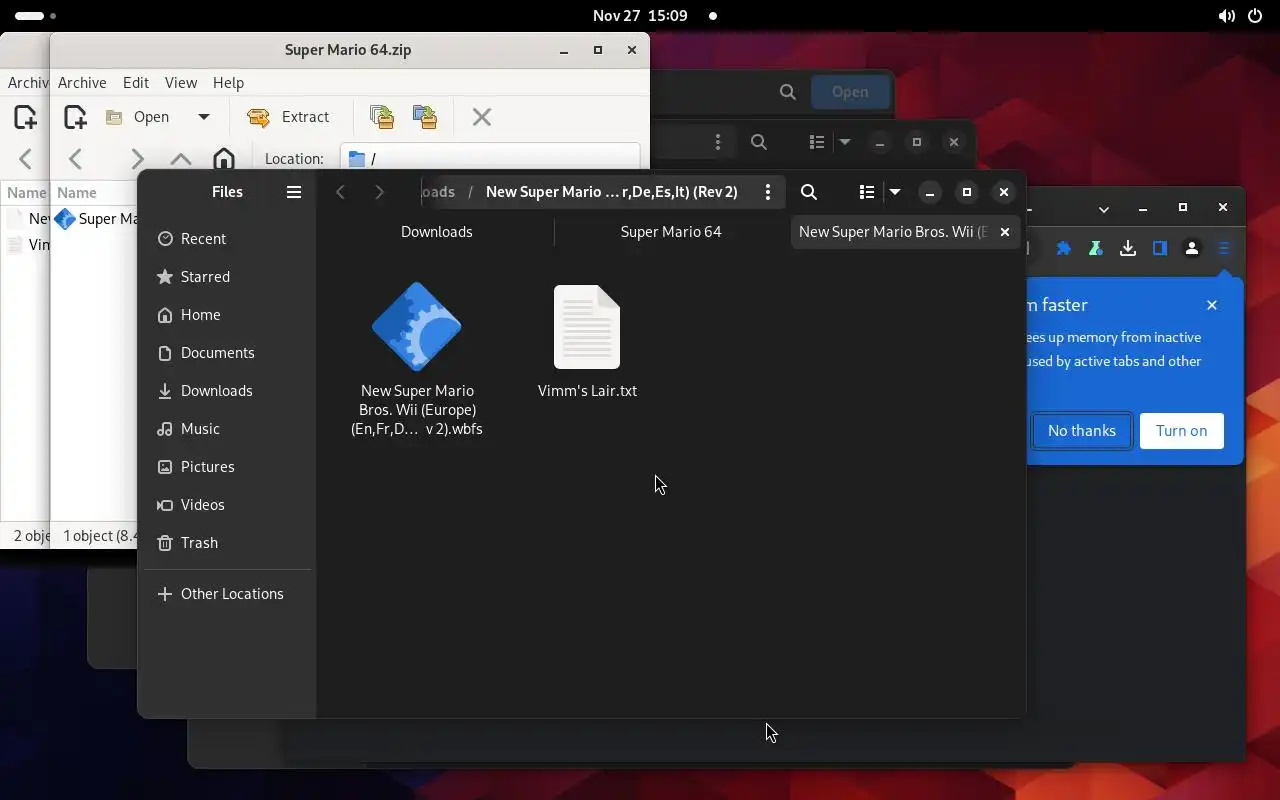The height and width of the screenshot is (800, 1280).
Task: Open system volume indicator in top bar
Action: pyautogui.click(x=1226, y=16)
